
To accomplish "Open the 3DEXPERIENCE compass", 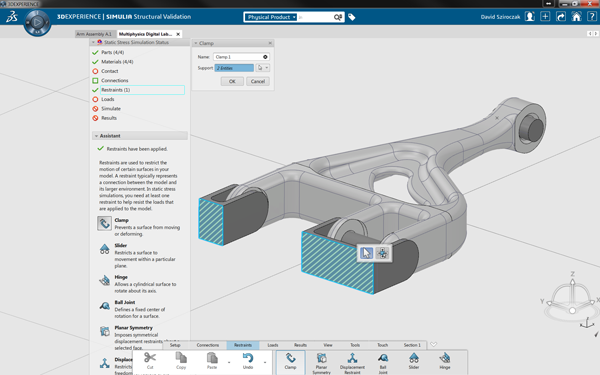I will click(x=37, y=23).
